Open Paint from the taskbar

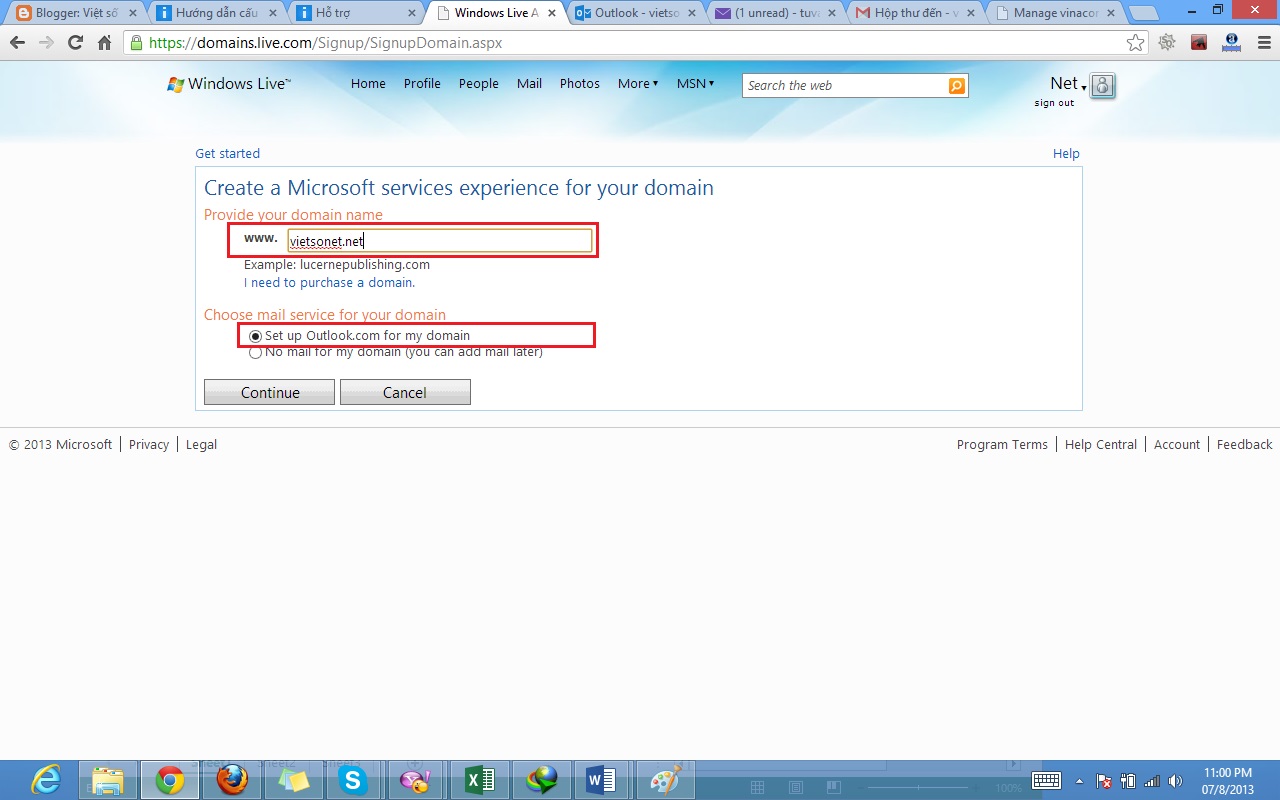click(x=664, y=780)
